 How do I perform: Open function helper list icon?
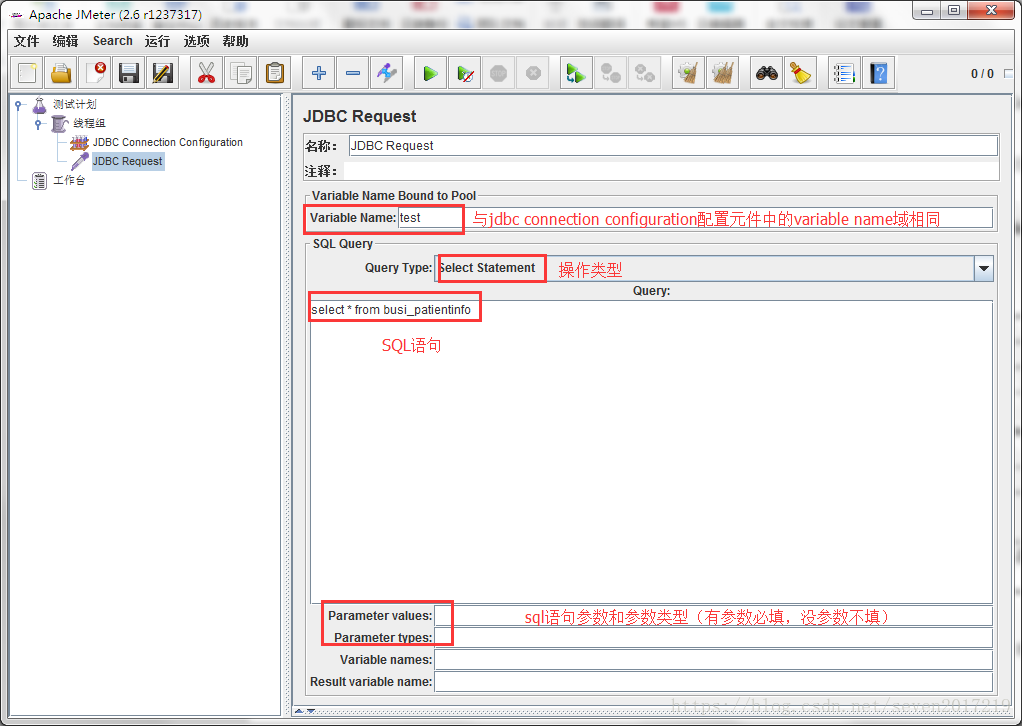pos(844,73)
